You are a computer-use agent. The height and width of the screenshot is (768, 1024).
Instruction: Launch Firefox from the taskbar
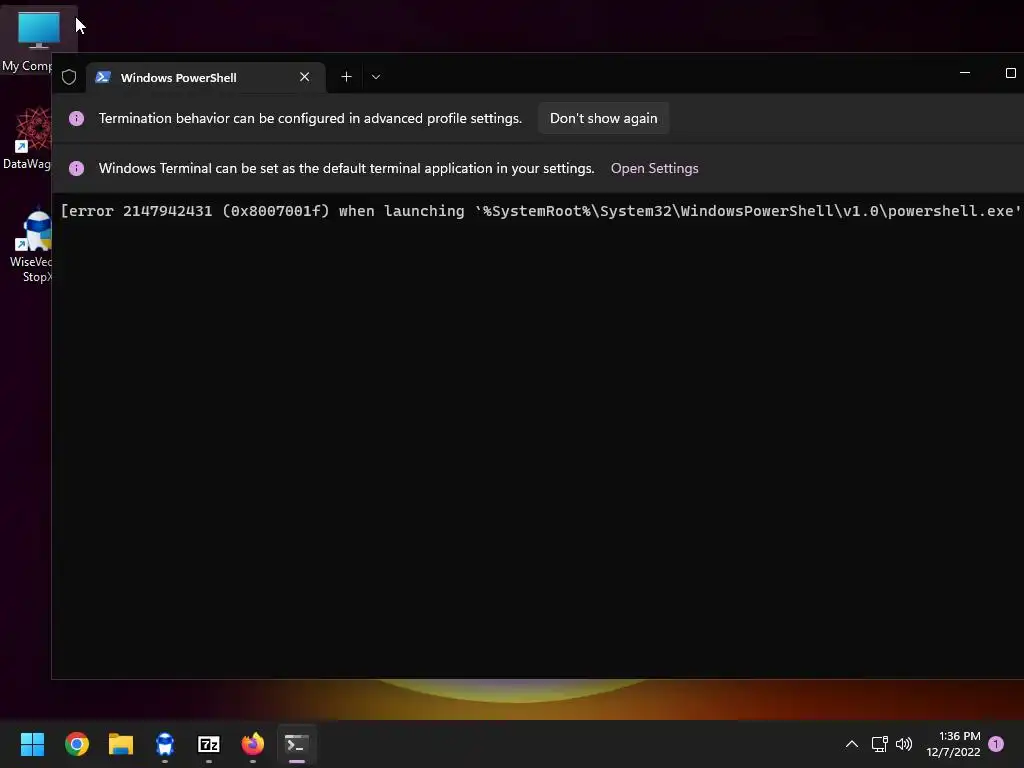coord(253,744)
